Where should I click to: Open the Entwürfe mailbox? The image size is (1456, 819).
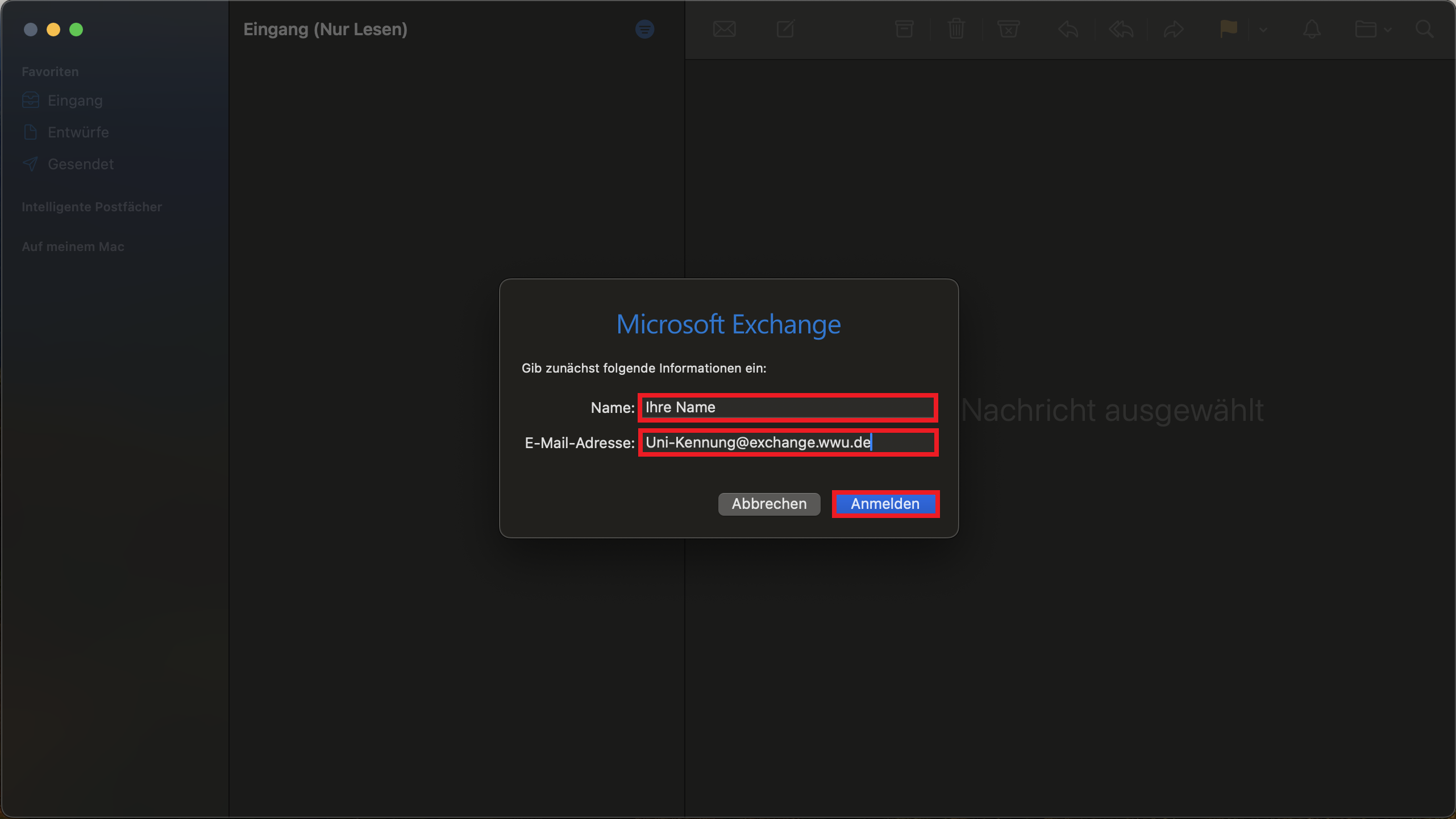coord(78,132)
